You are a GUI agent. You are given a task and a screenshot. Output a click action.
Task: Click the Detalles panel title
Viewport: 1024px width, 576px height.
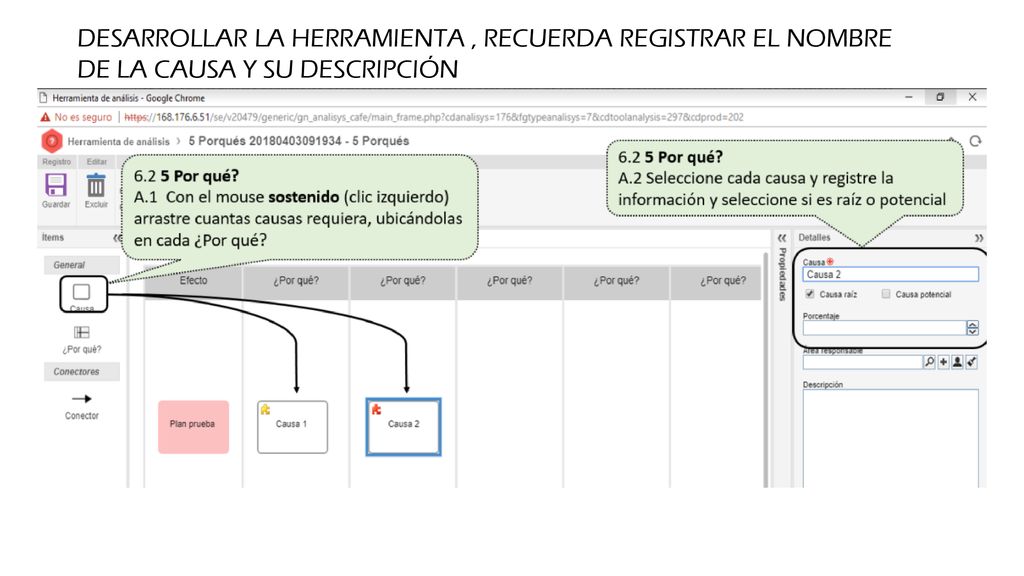[814, 238]
